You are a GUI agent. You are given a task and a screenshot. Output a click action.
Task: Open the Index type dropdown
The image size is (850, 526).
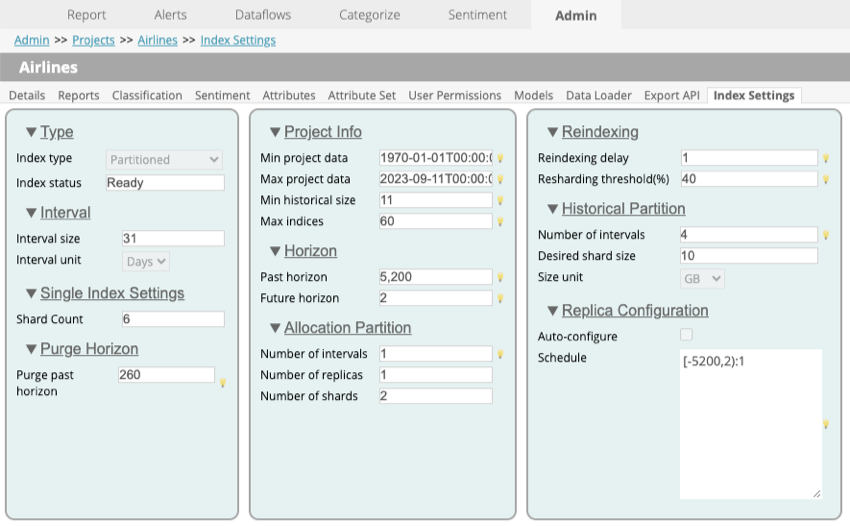click(165, 159)
